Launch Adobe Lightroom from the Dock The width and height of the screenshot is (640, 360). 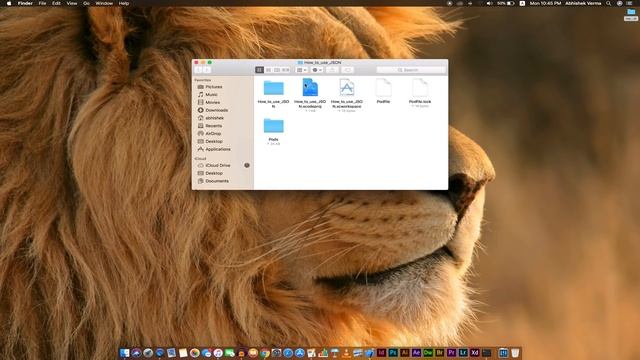(463, 353)
